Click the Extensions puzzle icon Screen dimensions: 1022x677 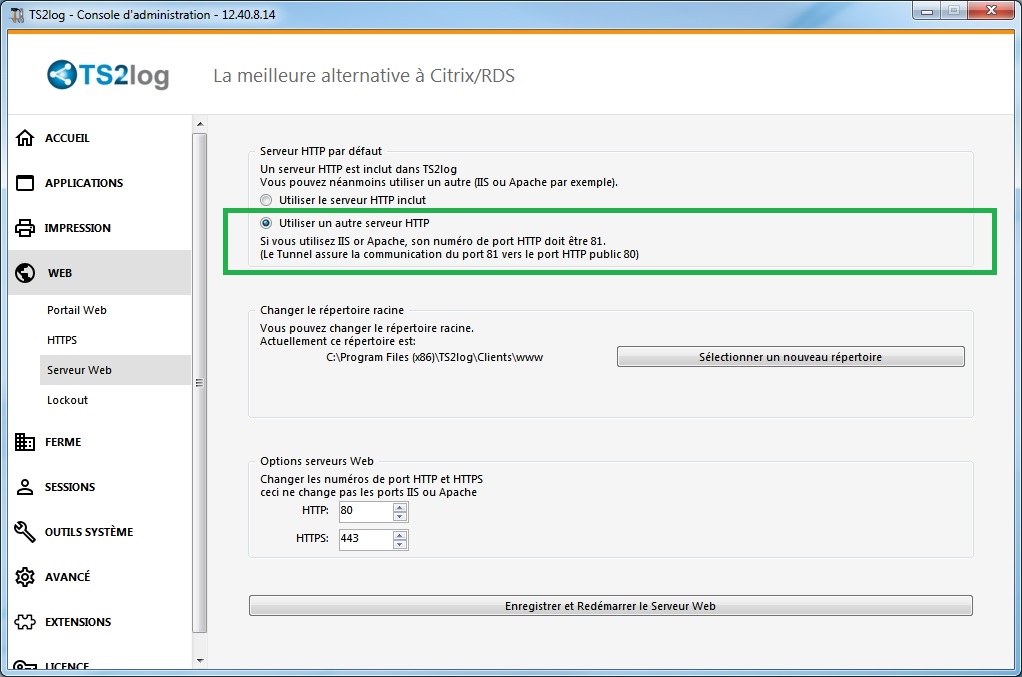click(25, 622)
